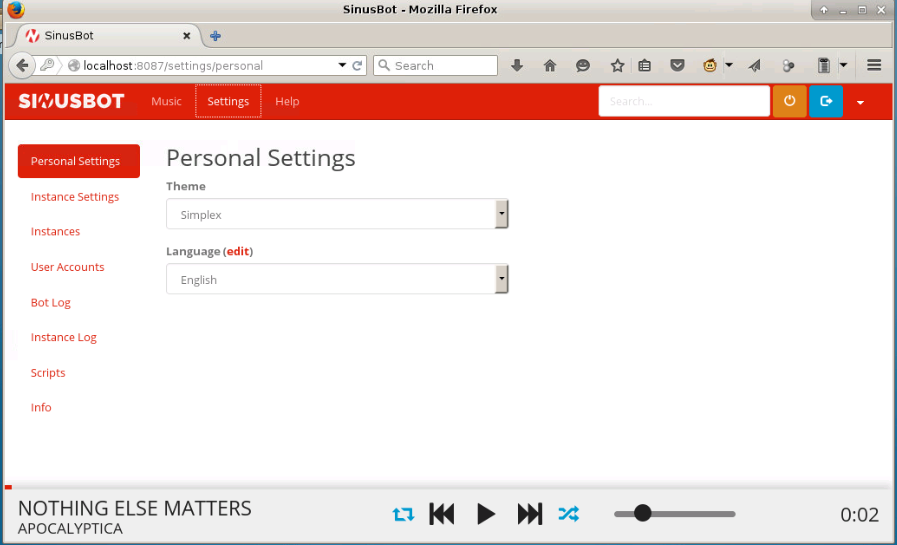Screen dimensions: 897x545
Task: Open the Instances page
Action: click(55, 232)
